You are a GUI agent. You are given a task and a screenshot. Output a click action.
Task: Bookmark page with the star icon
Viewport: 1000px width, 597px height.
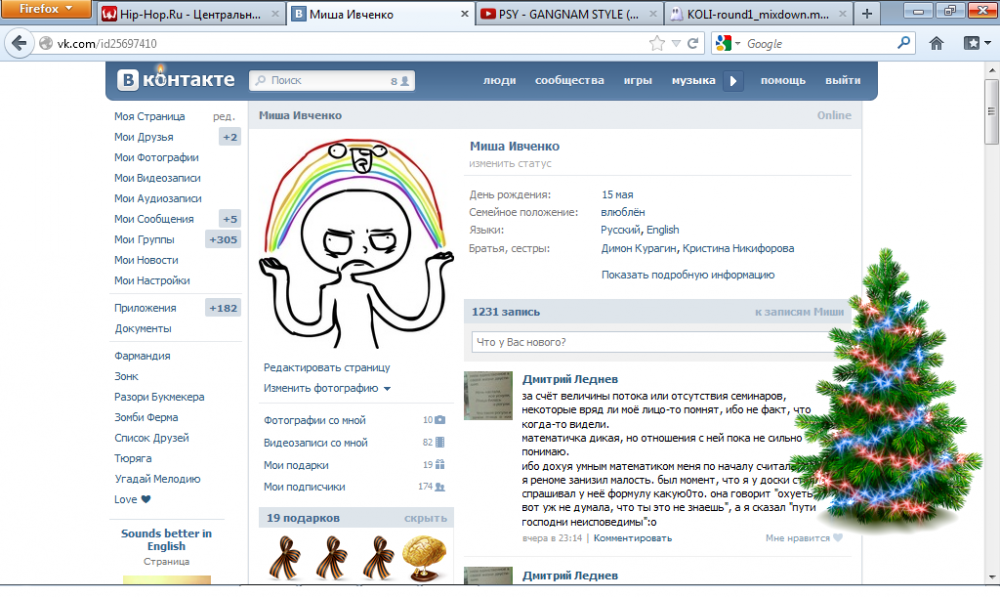657,43
